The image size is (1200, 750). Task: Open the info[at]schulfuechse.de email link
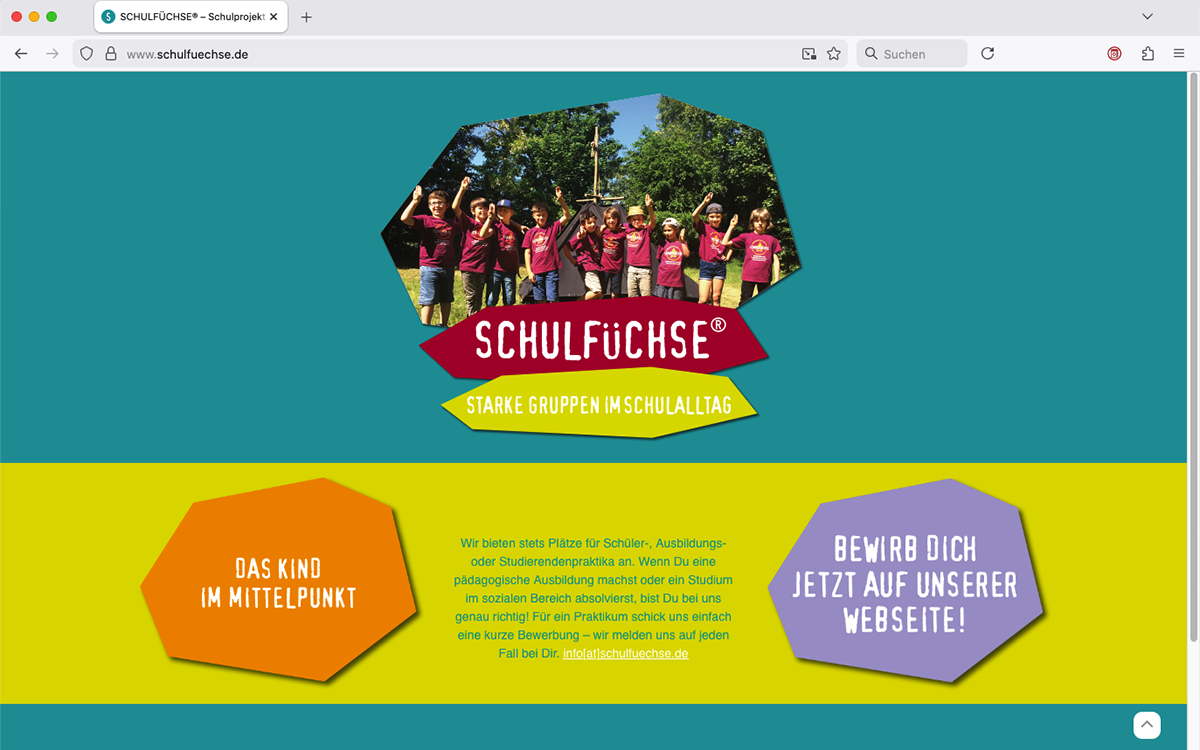click(x=626, y=653)
